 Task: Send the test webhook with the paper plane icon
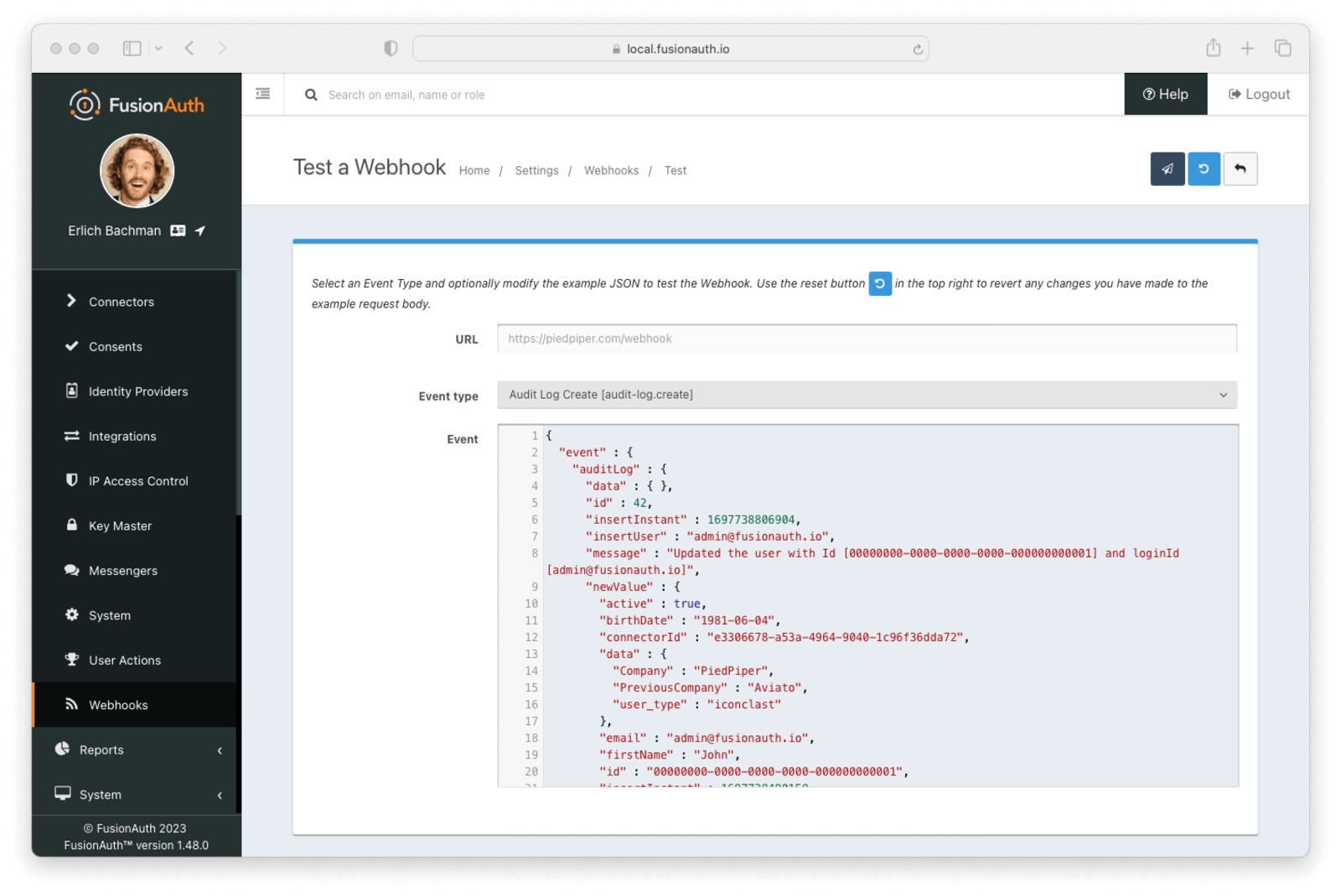click(x=1167, y=168)
